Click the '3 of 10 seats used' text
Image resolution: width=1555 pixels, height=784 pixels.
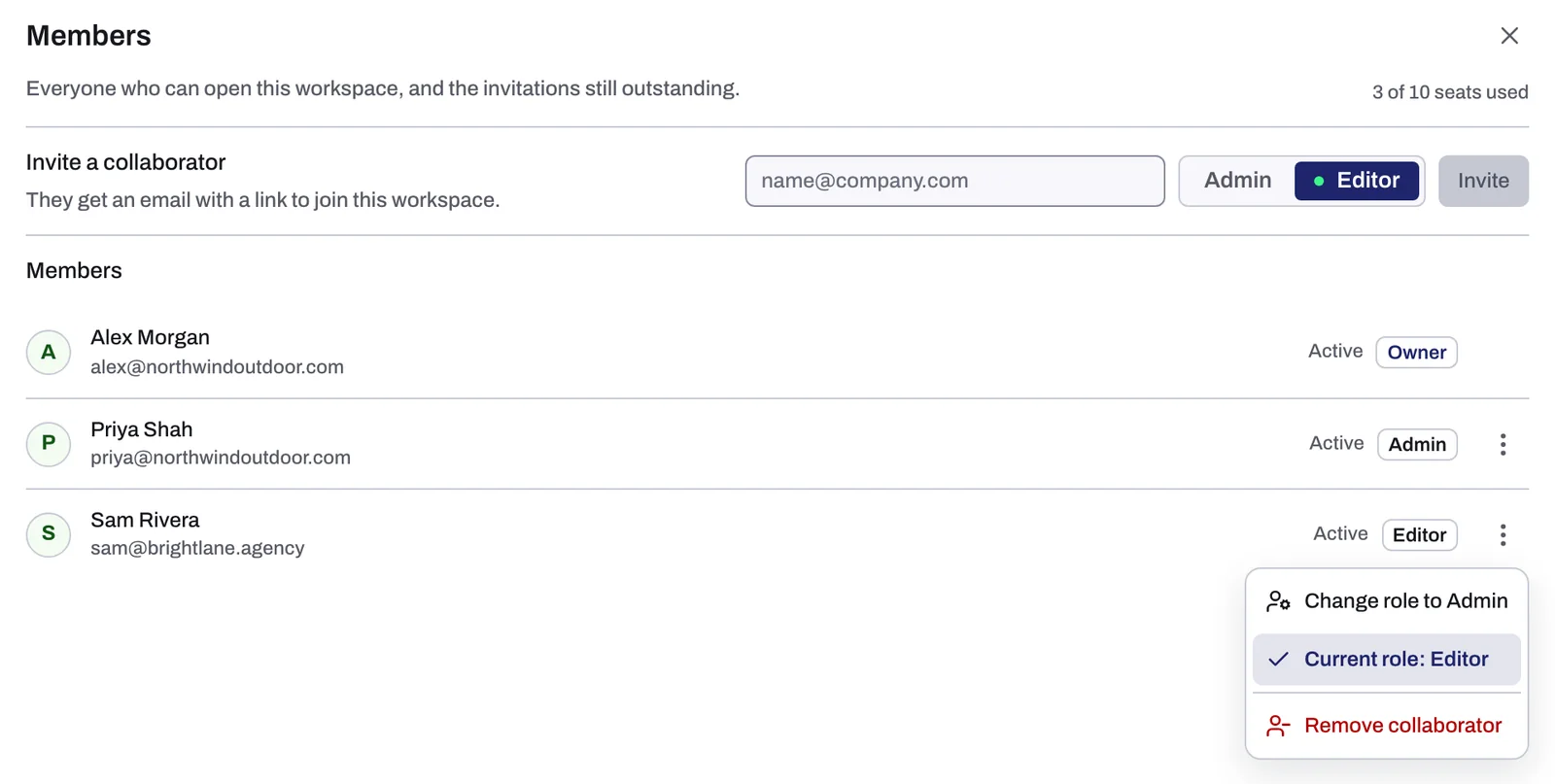tap(1450, 92)
